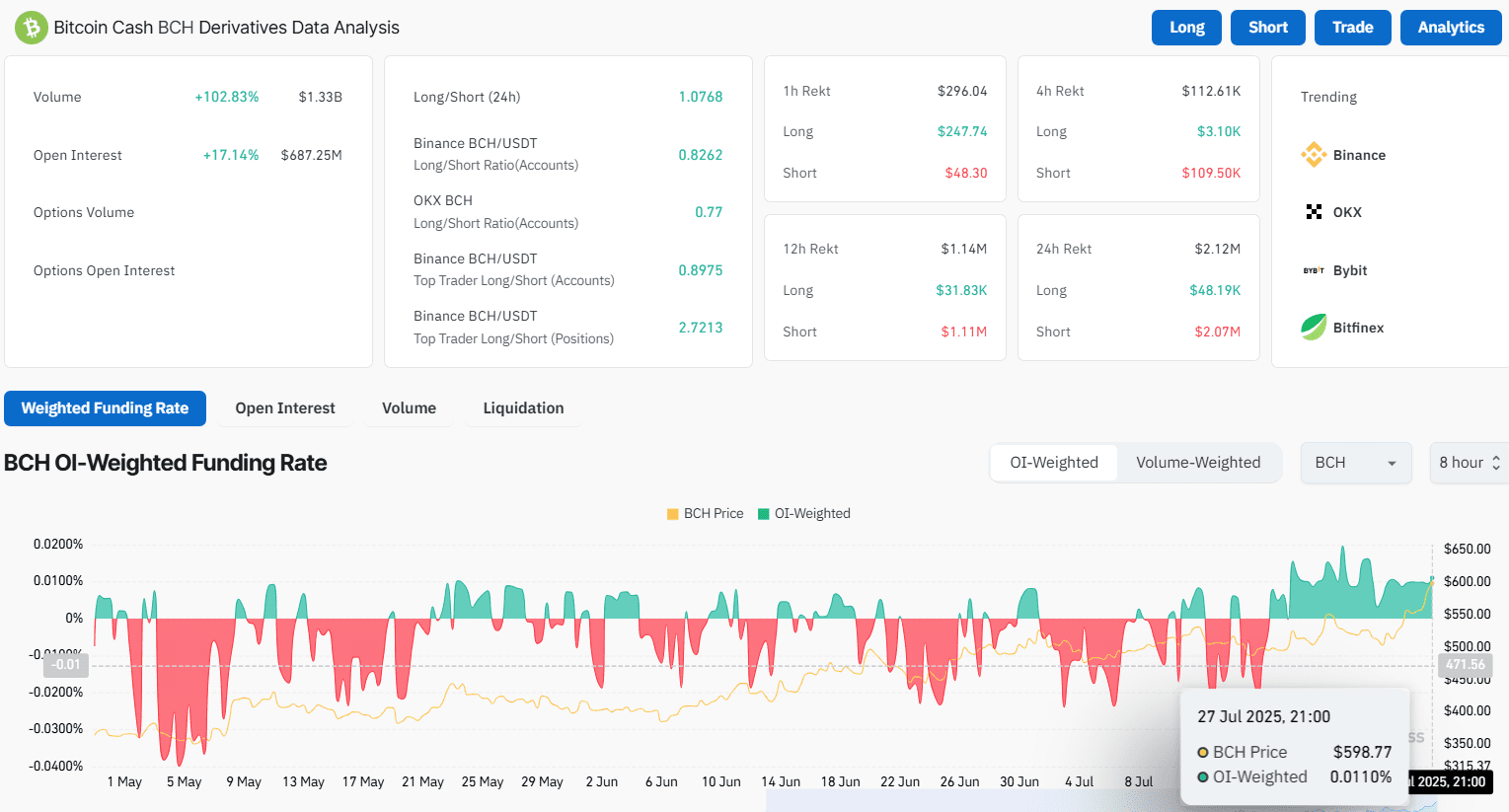The image size is (1509, 812).
Task: Select the OI-Weighted funding option
Action: (x=1054, y=463)
